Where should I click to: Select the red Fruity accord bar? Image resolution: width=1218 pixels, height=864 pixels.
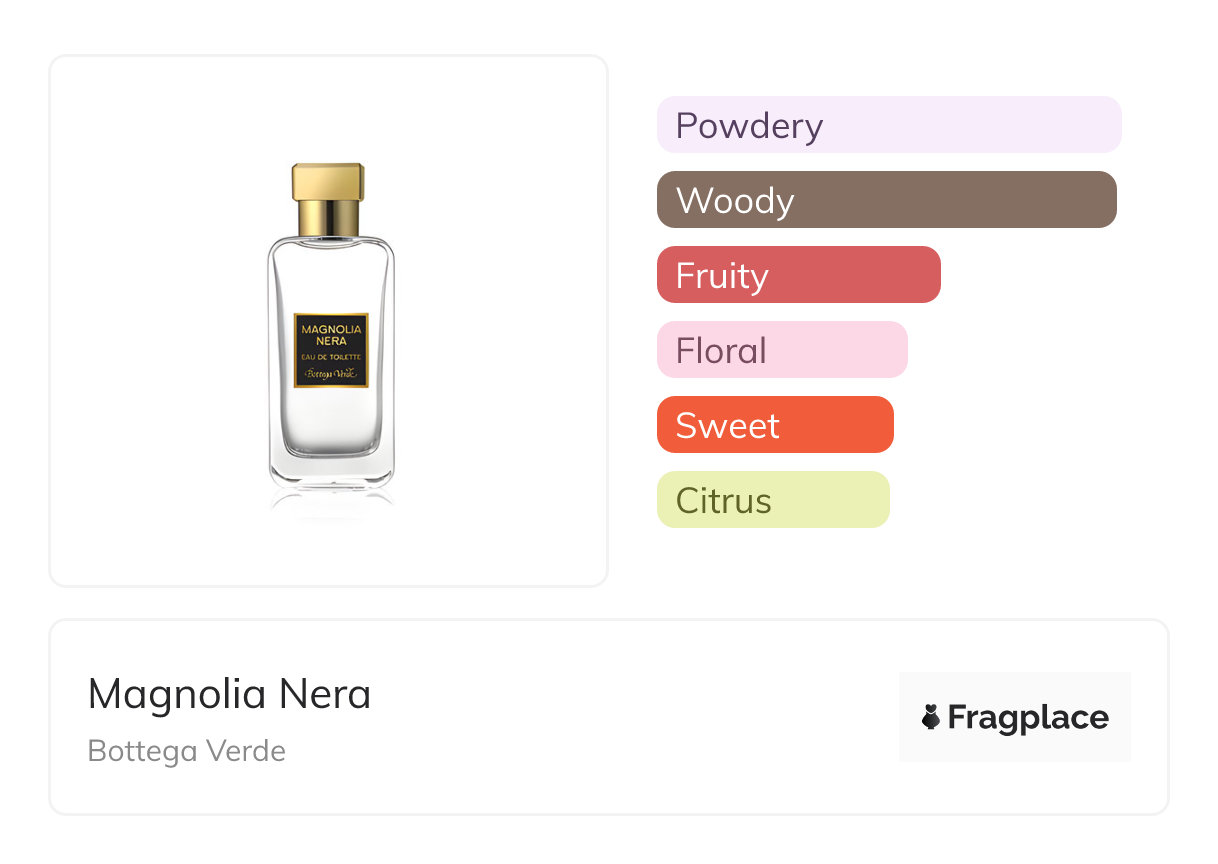(x=798, y=275)
